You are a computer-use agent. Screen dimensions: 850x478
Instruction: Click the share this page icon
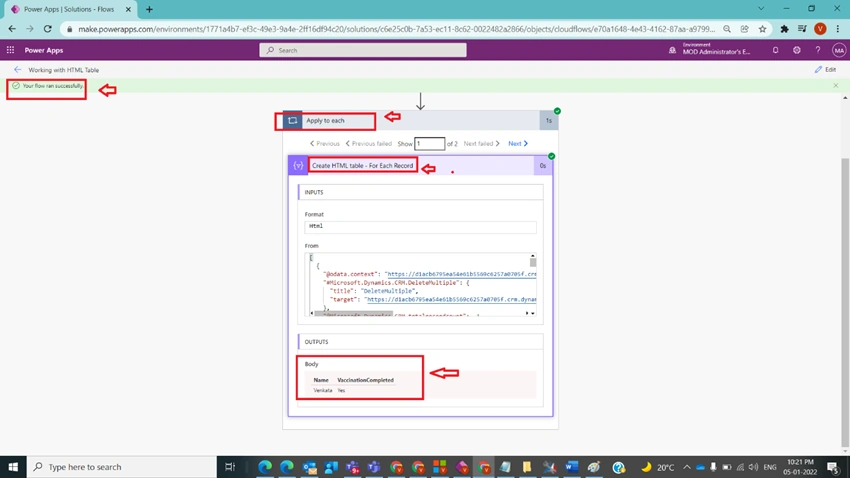[744, 29]
